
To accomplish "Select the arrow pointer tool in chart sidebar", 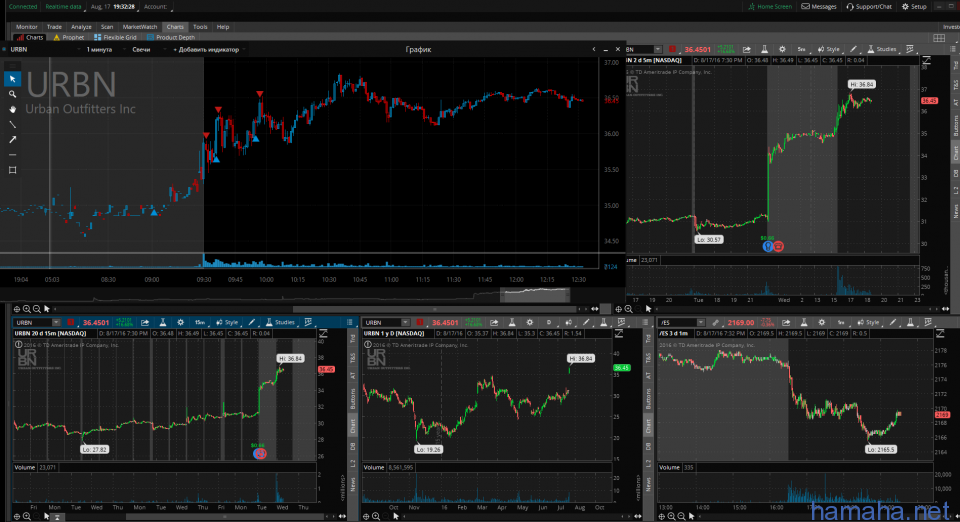I will click(12, 78).
